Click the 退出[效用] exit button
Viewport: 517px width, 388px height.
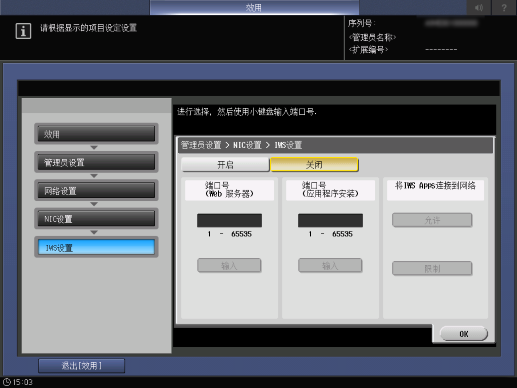[82, 366]
